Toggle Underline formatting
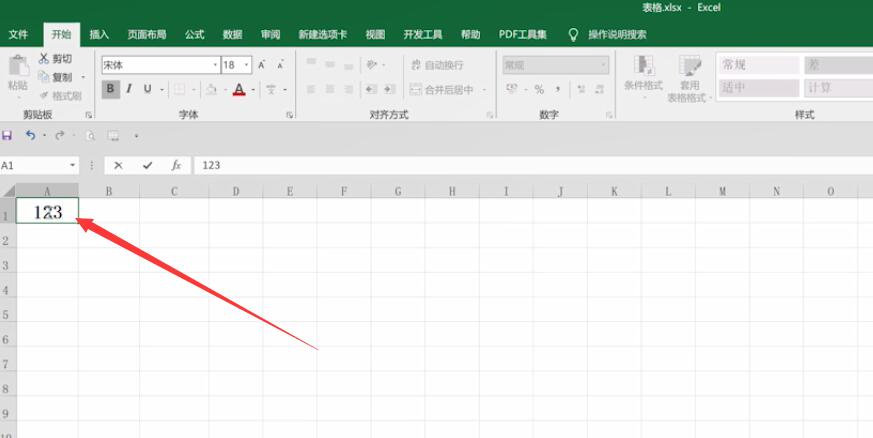 [x=148, y=89]
